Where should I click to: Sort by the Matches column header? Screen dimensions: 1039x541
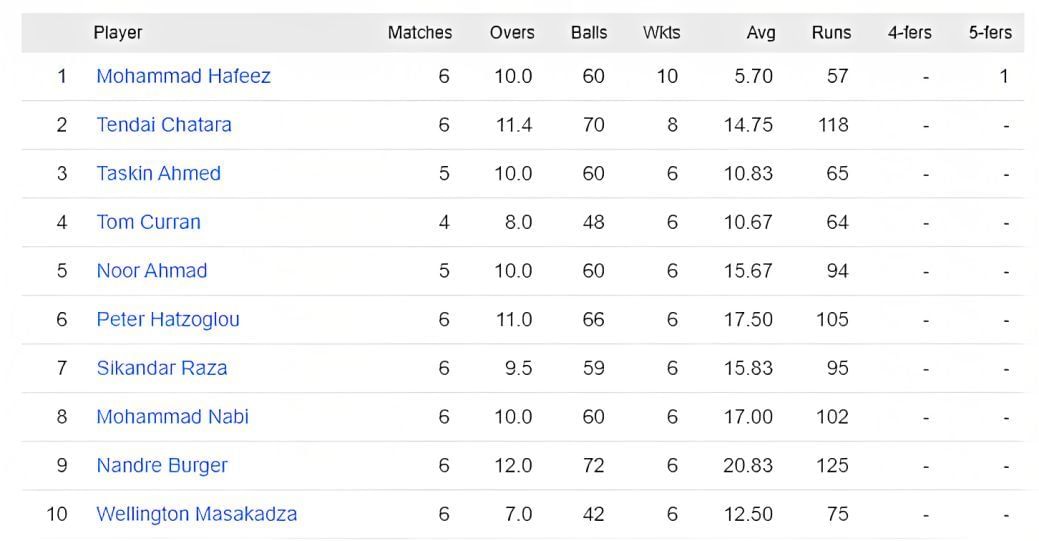[x=419, y=33]
